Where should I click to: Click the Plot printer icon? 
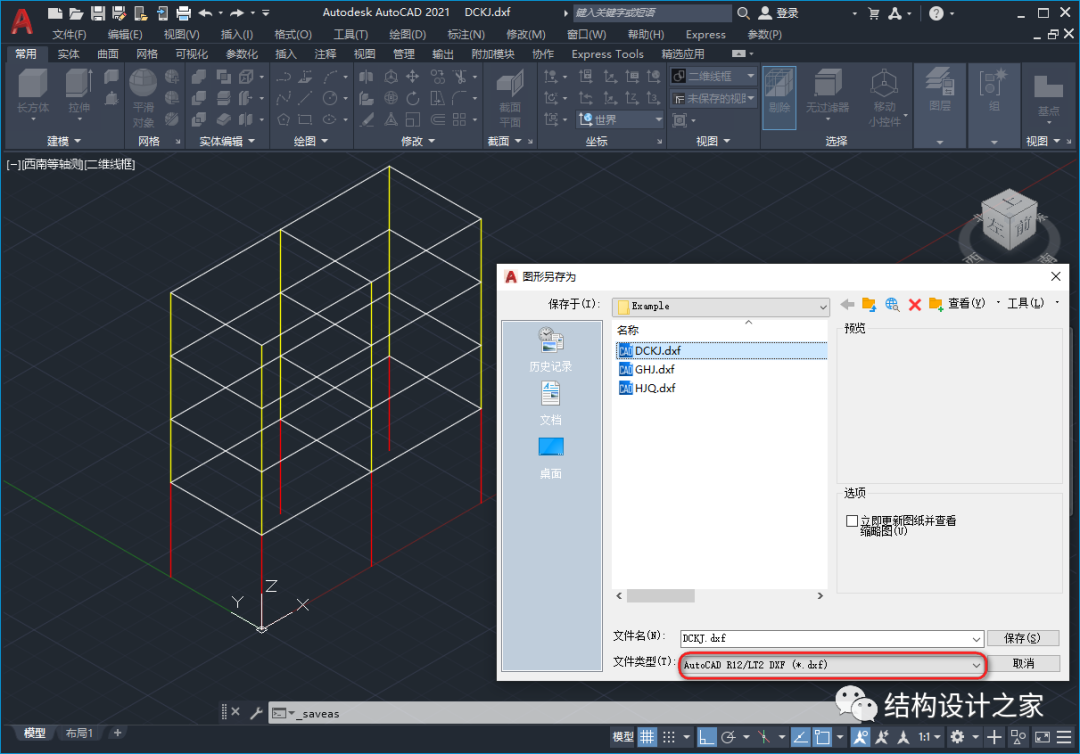click(183, 13)
